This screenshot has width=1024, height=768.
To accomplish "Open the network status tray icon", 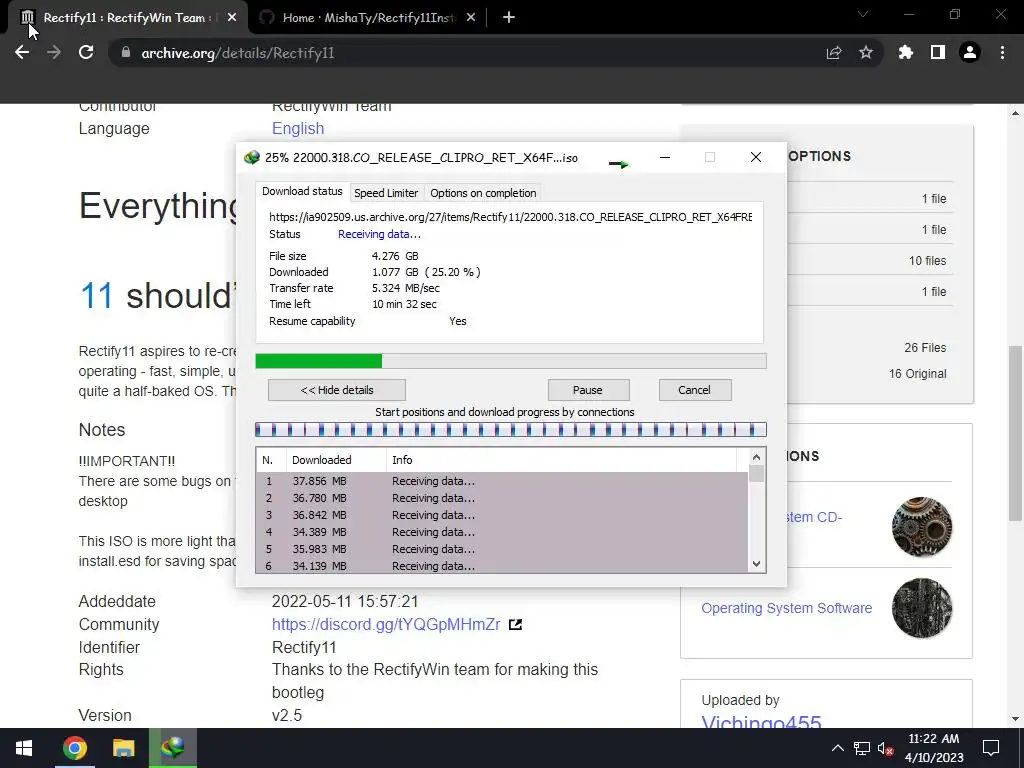I will pyautogui.click(x=861, y=748).
